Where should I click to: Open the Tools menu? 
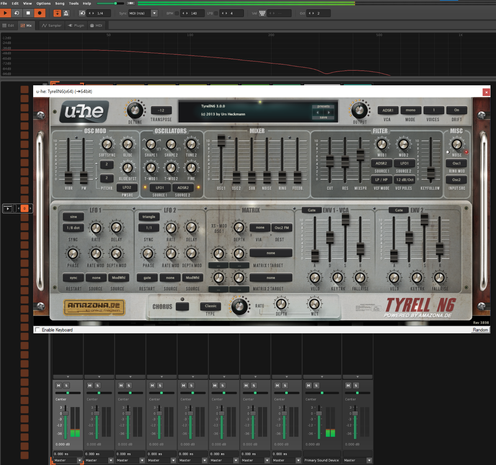click(x=74, y=3)
